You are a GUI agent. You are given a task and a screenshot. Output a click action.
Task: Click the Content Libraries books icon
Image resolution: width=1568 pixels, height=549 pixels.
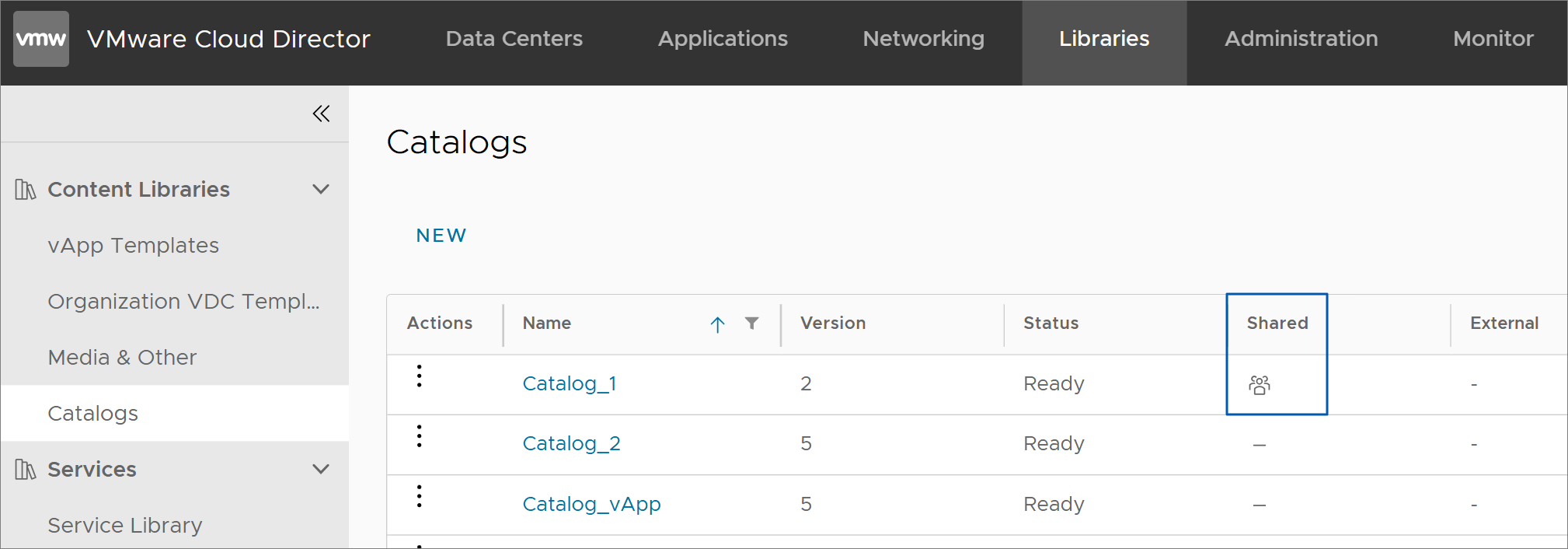(26, 190)
